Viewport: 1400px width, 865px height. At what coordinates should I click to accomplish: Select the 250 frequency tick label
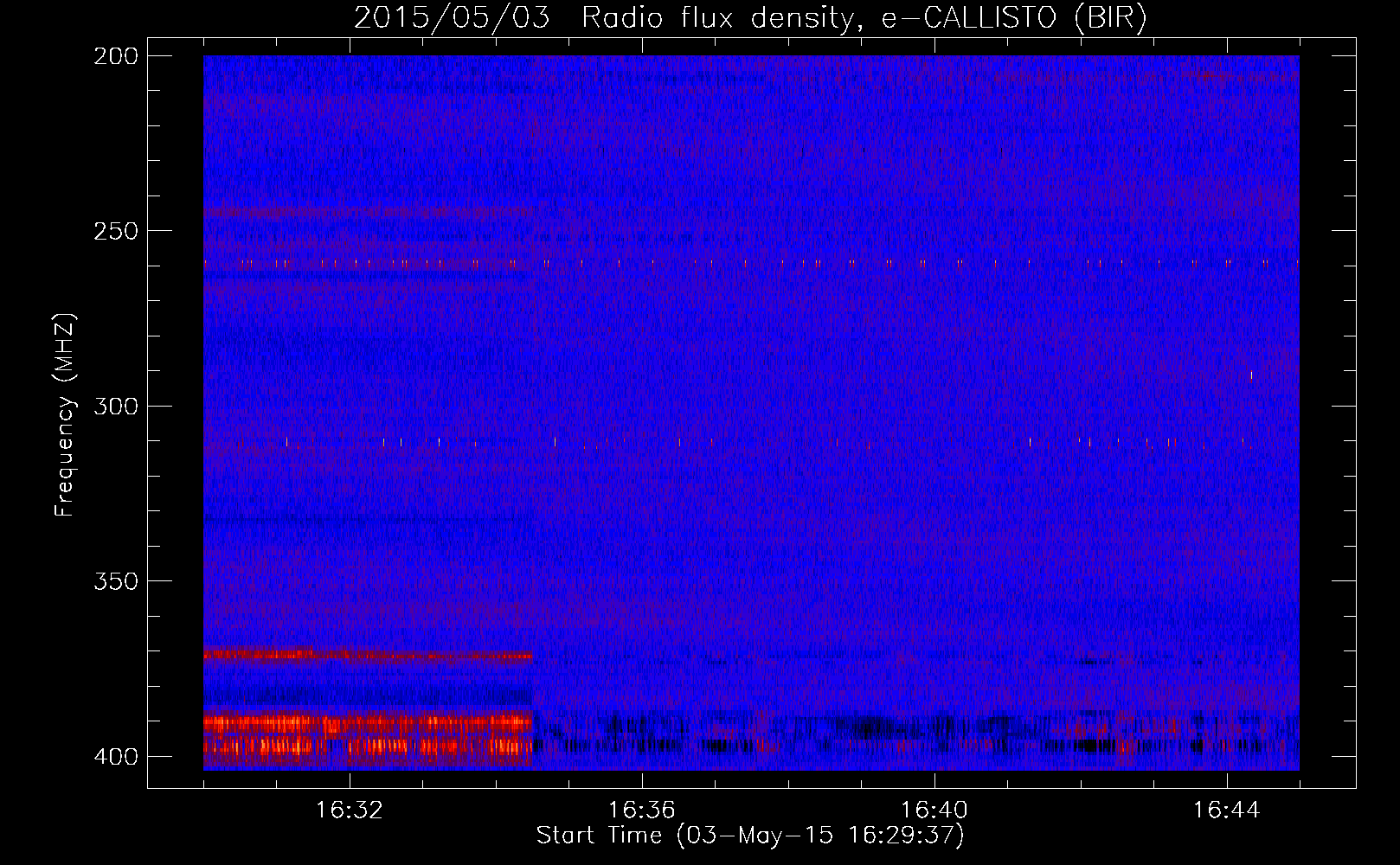[115, 231]
